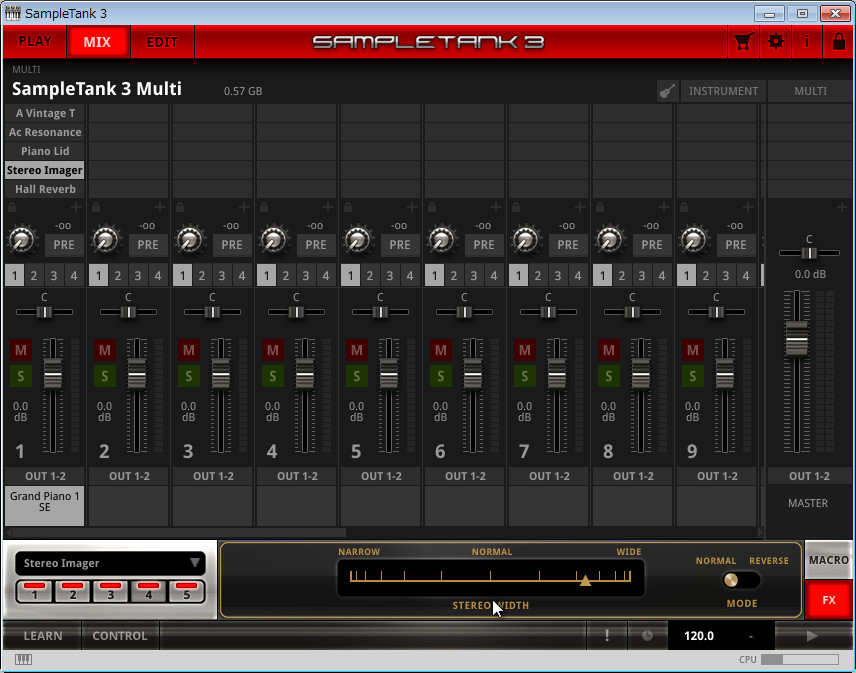Open master OUT 1-2 output selector
The height and width of the screenshot is (673, 856).
pyautogui.click(x=809, y=476)
